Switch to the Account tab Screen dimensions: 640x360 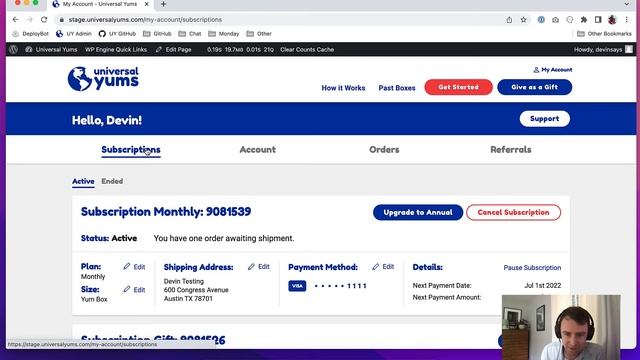258,150
